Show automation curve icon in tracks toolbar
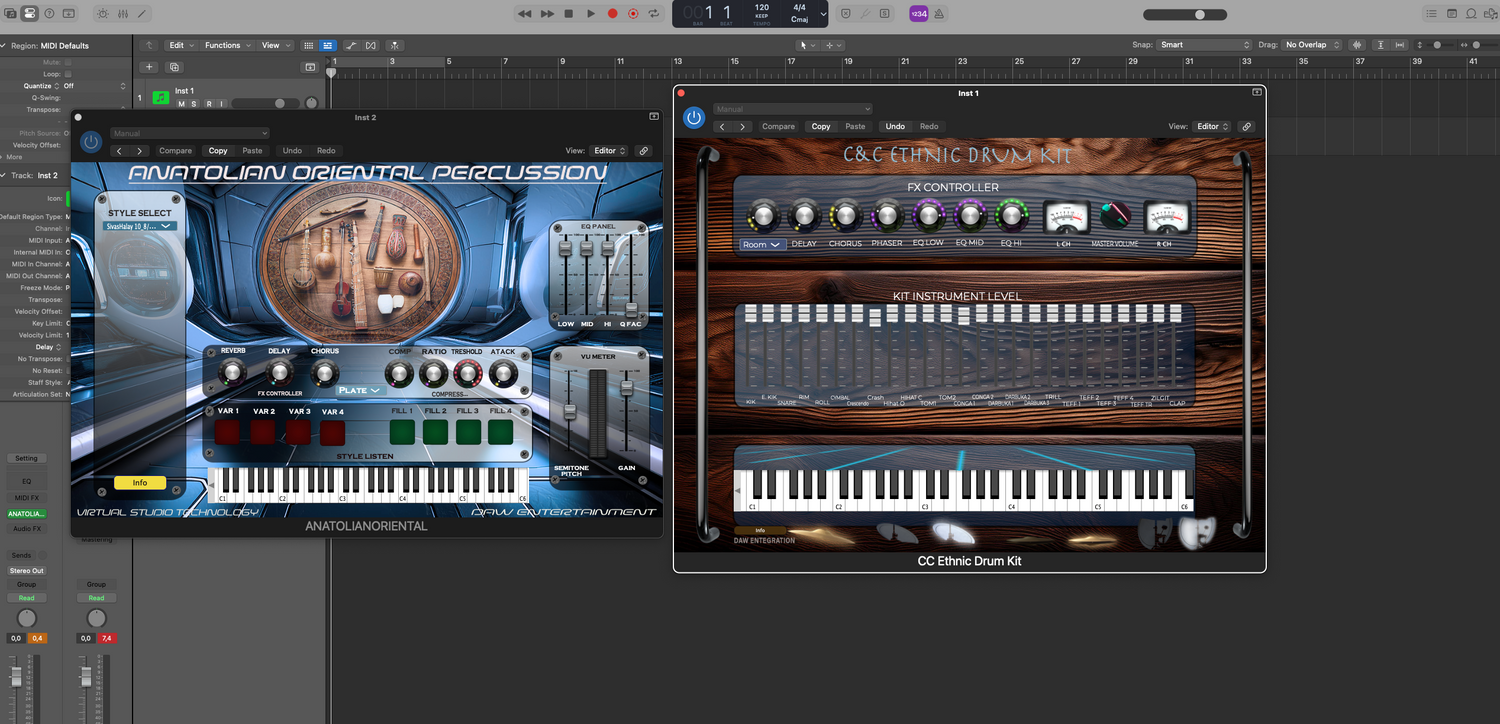Screen dimensions: 1500x724 352,45
